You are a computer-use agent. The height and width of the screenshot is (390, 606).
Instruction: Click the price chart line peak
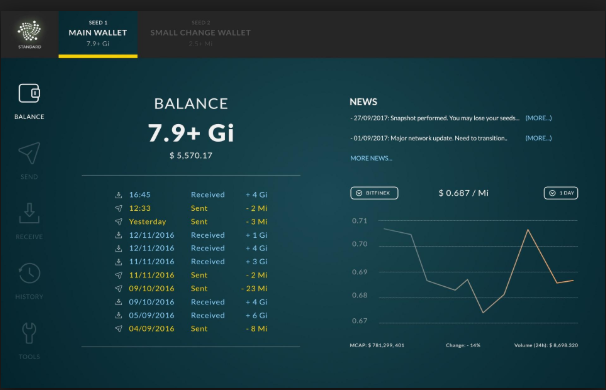528,230
